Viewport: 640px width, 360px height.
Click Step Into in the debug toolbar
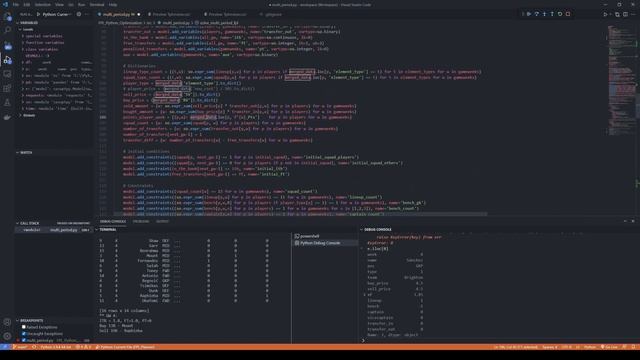(544, 14)
